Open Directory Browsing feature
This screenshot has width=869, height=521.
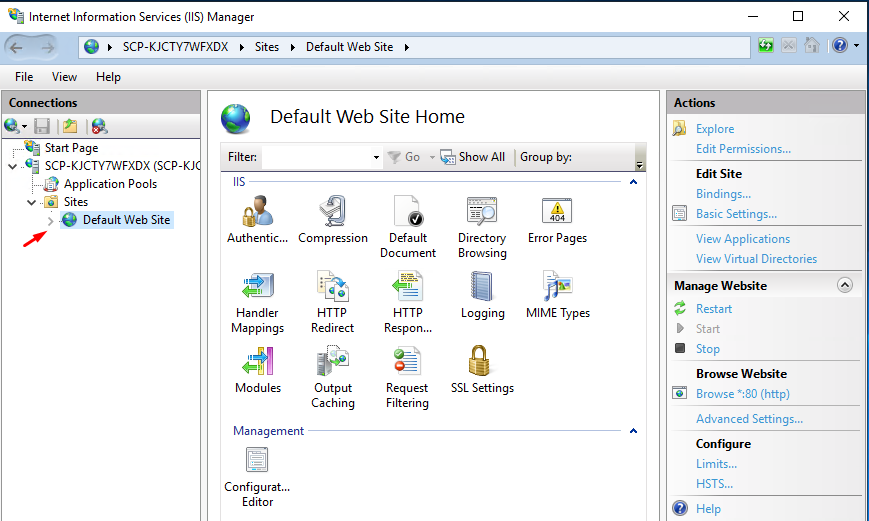pyautogui.click(x=482, y=226)
